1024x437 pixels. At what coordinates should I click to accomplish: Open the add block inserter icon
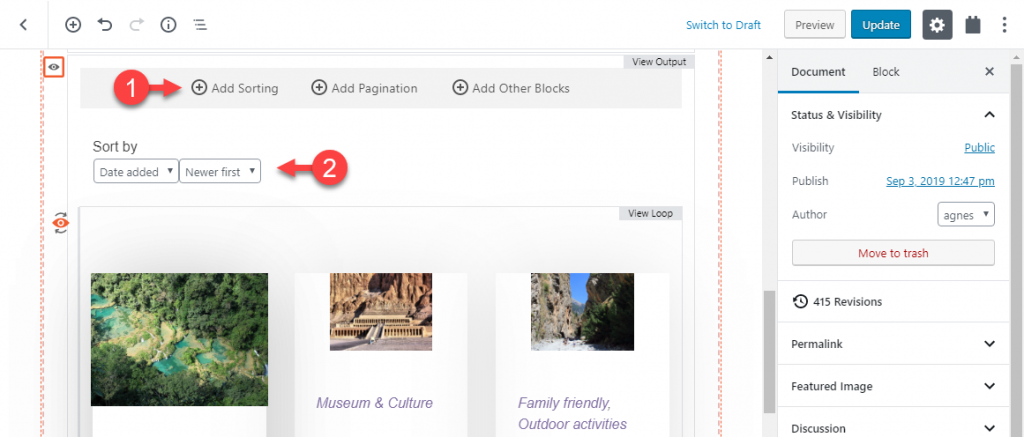coord(73,25)
